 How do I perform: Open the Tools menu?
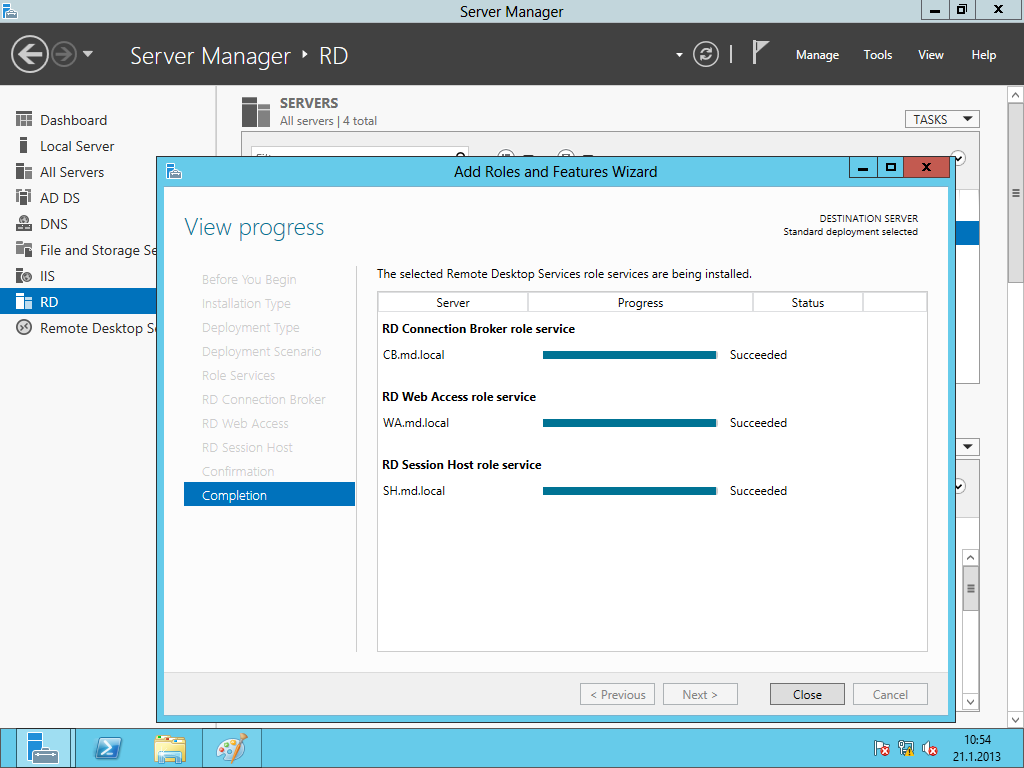point(877,55)
